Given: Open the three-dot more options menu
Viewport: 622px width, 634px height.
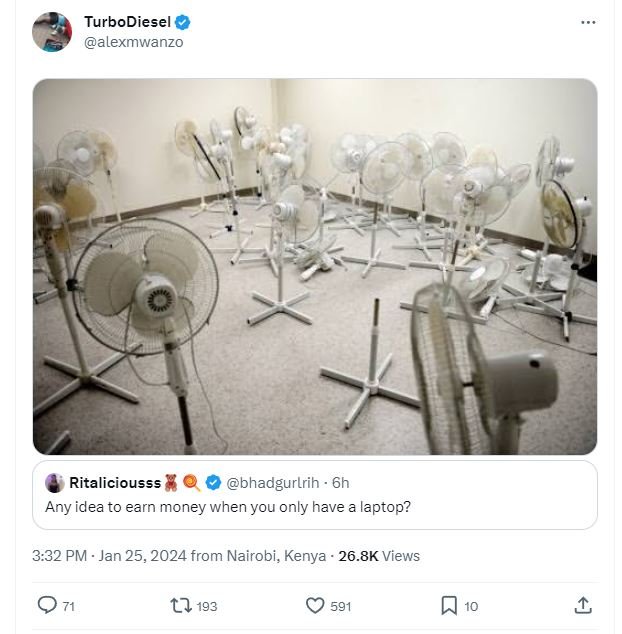Looking at the screenshot, I should (588, 22).
